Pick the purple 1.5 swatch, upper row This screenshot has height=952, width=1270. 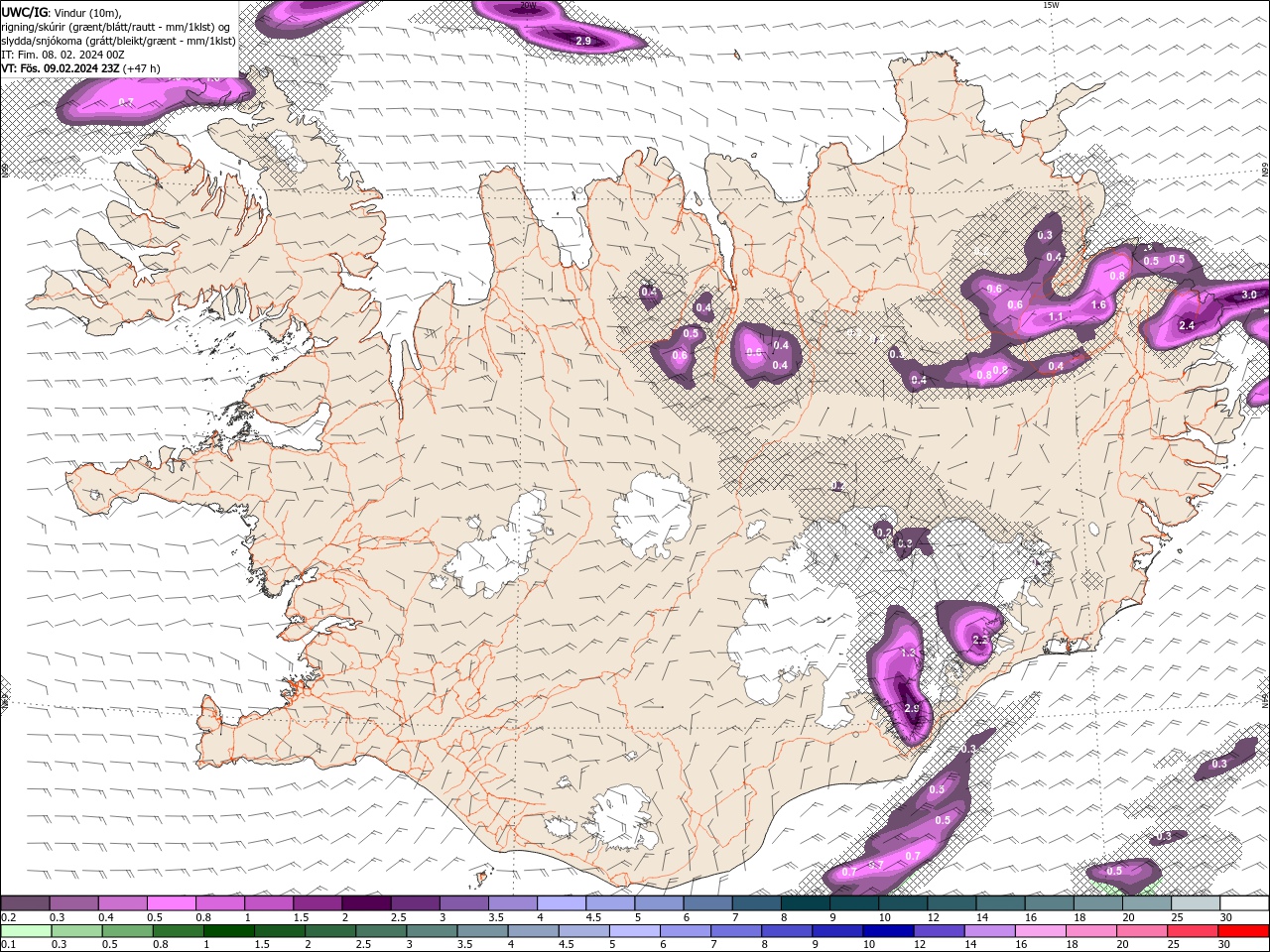coord(317,903)
